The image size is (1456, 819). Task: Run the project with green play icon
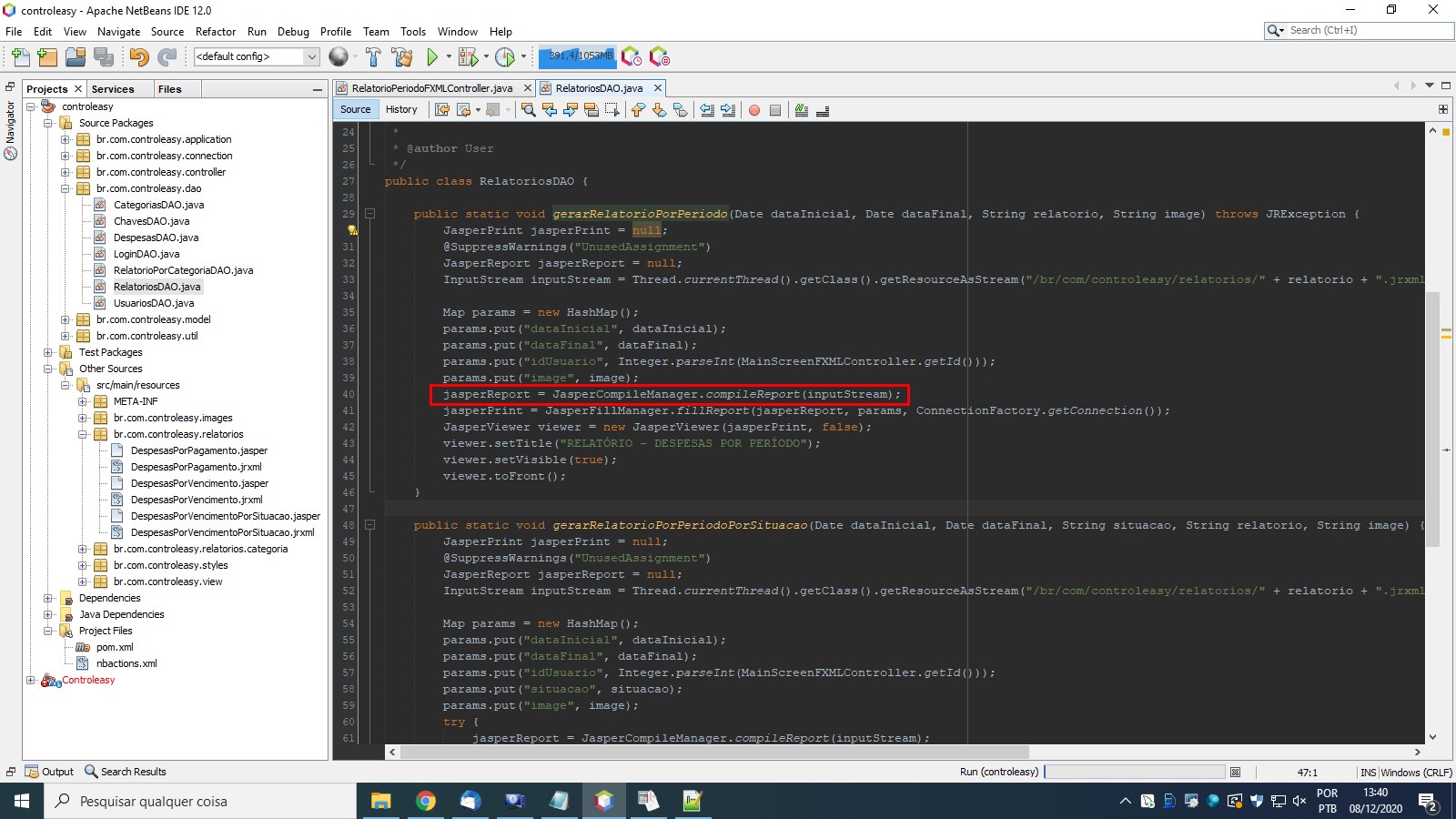pyautogui.click(x=432, y=57)
